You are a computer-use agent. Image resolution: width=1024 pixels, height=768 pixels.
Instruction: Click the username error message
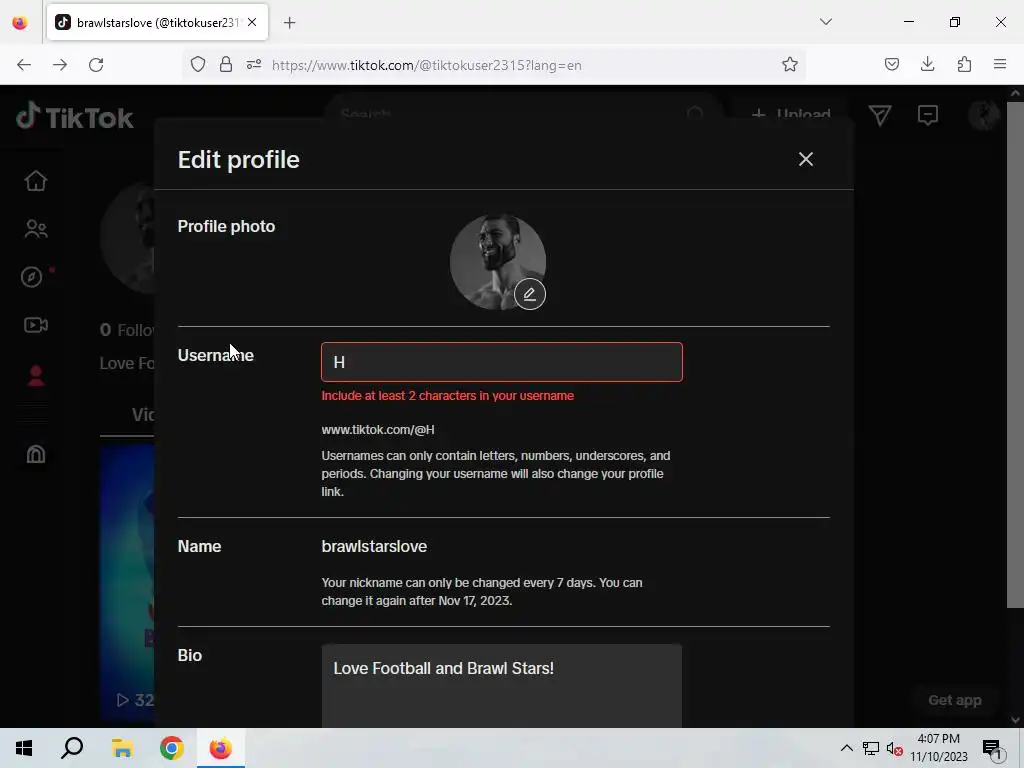[447, 396]
